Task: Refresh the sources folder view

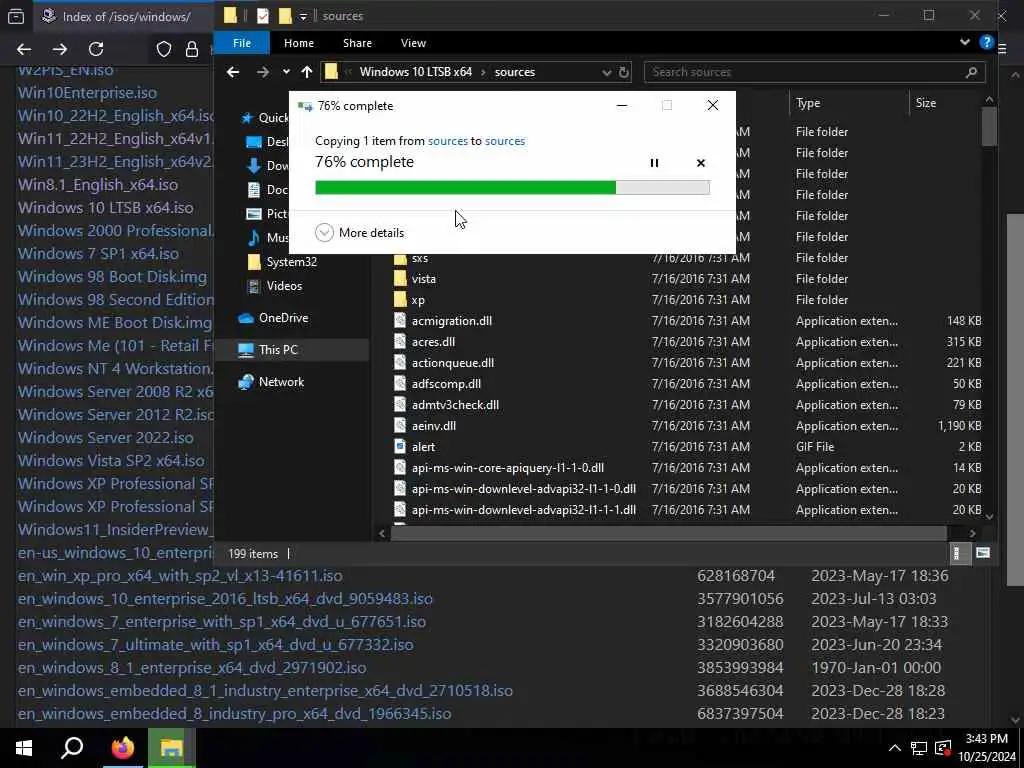Action: click(624, 72)
